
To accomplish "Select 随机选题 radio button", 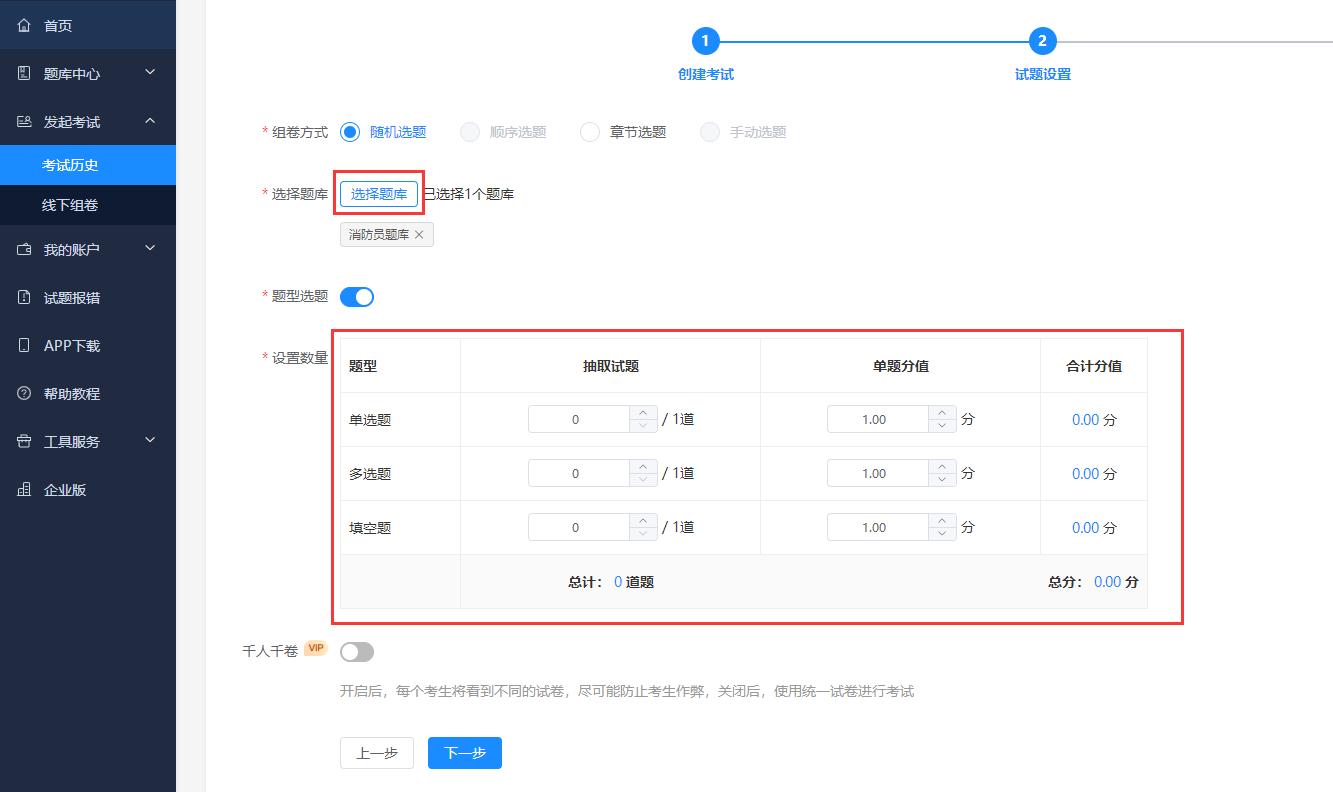I will (x=350, y=132).
